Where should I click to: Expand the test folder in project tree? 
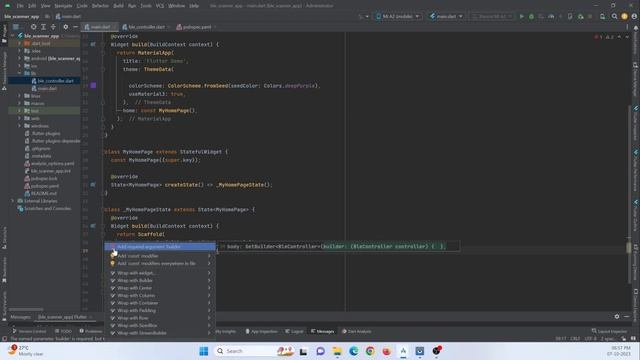[19, 111]
